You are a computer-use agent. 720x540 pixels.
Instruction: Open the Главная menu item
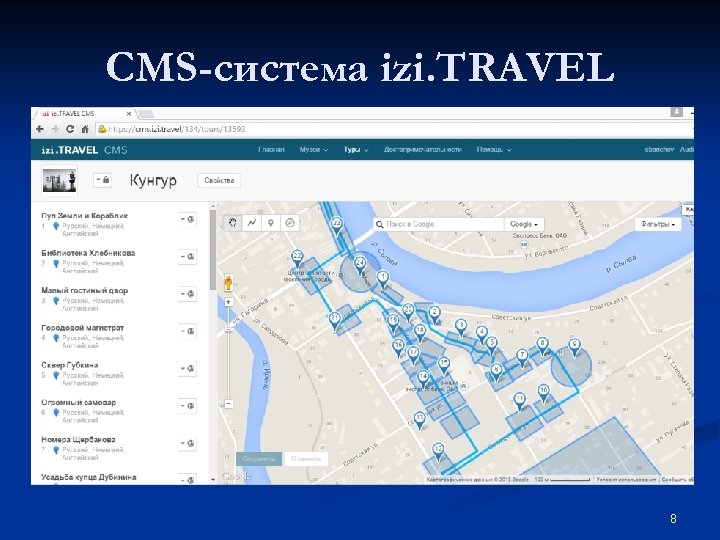click(x=271, y=150)
